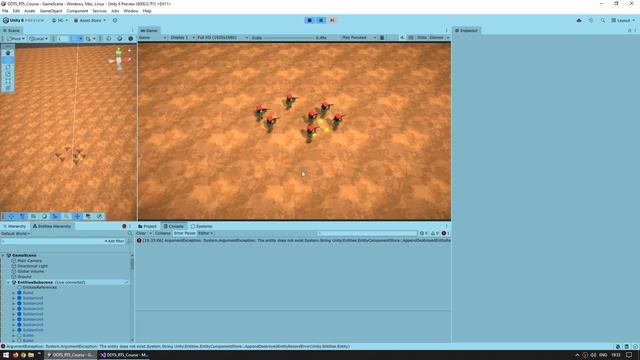Open the Help menu
The image size is (640, 360).
[x=147, y=11]
